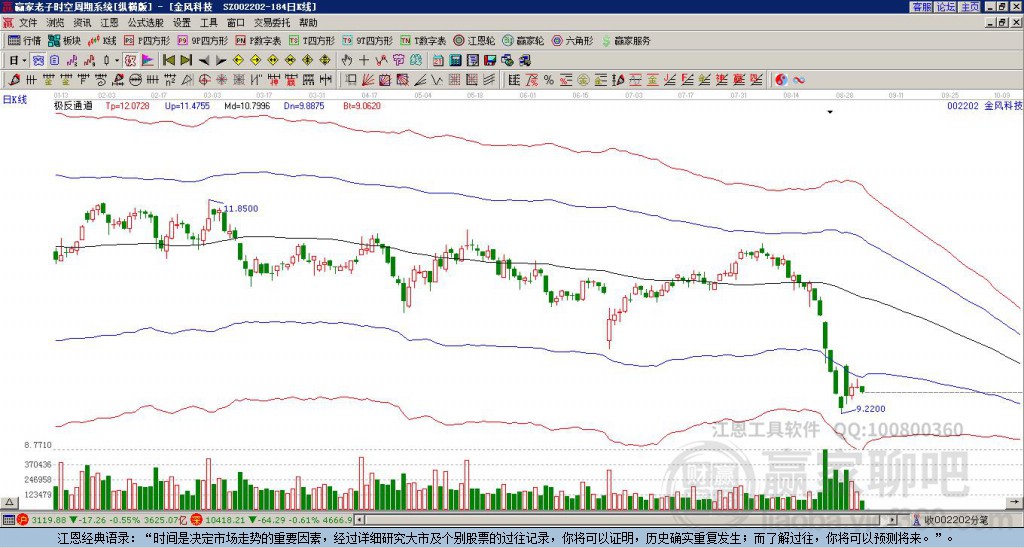Screen dimensions: 1024x548
Task: Select the red pencil drawing tool
Action: click(14, 80)
